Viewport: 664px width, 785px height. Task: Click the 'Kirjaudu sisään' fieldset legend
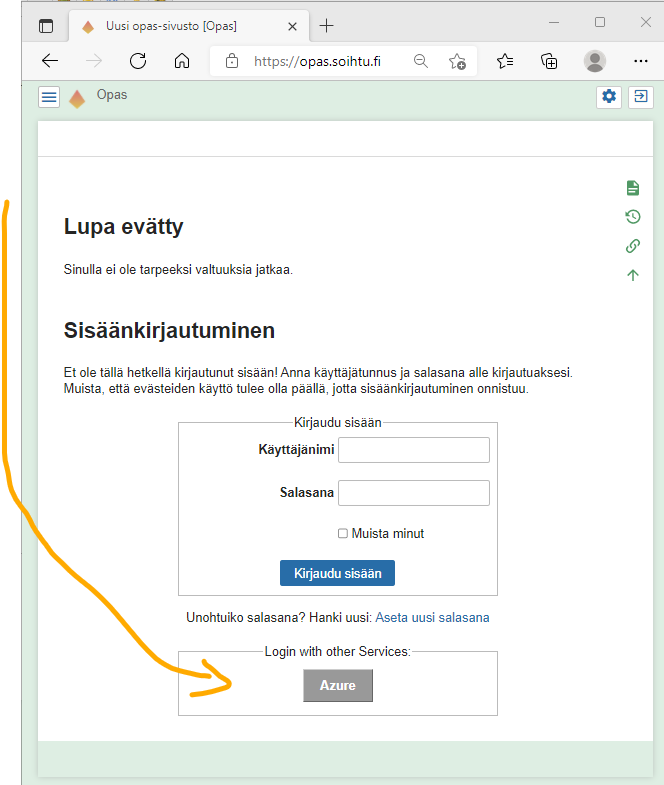pyautogui.click(x=338, y=422)
